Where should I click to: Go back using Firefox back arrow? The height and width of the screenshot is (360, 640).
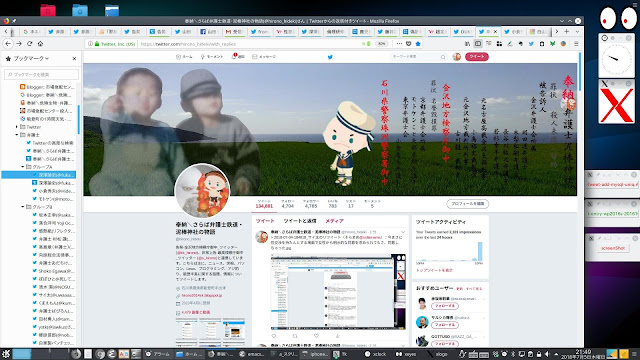[8, 44]
